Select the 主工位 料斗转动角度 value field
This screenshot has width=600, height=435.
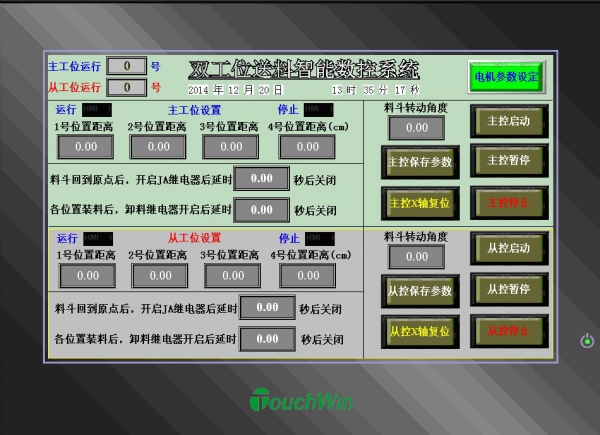pyautogui.click(x=416, y=128)
